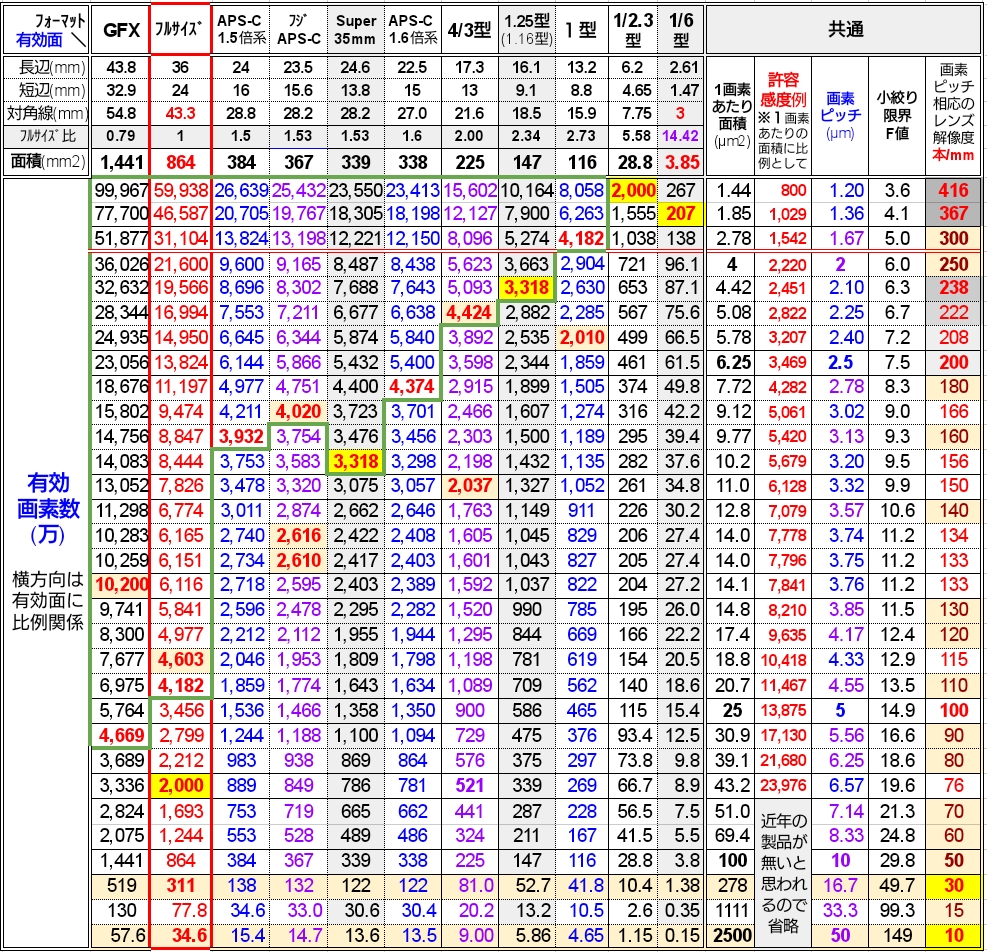Click the blue 画素ピッチ (μm) header
This screenshot has height=952, width=987.
click(840, 116)
